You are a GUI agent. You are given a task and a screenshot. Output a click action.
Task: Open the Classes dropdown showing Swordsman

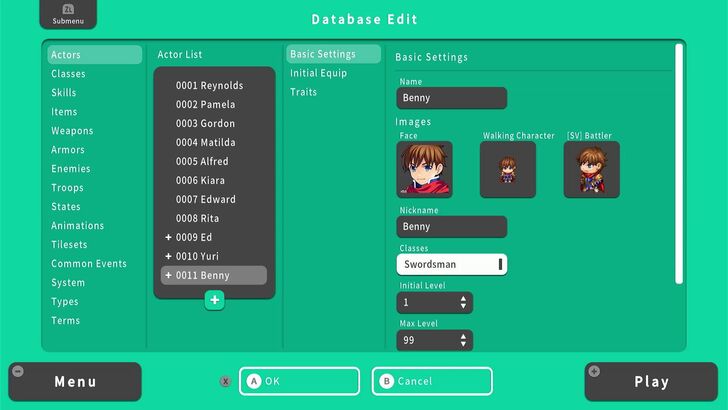[x=452, y=264]
